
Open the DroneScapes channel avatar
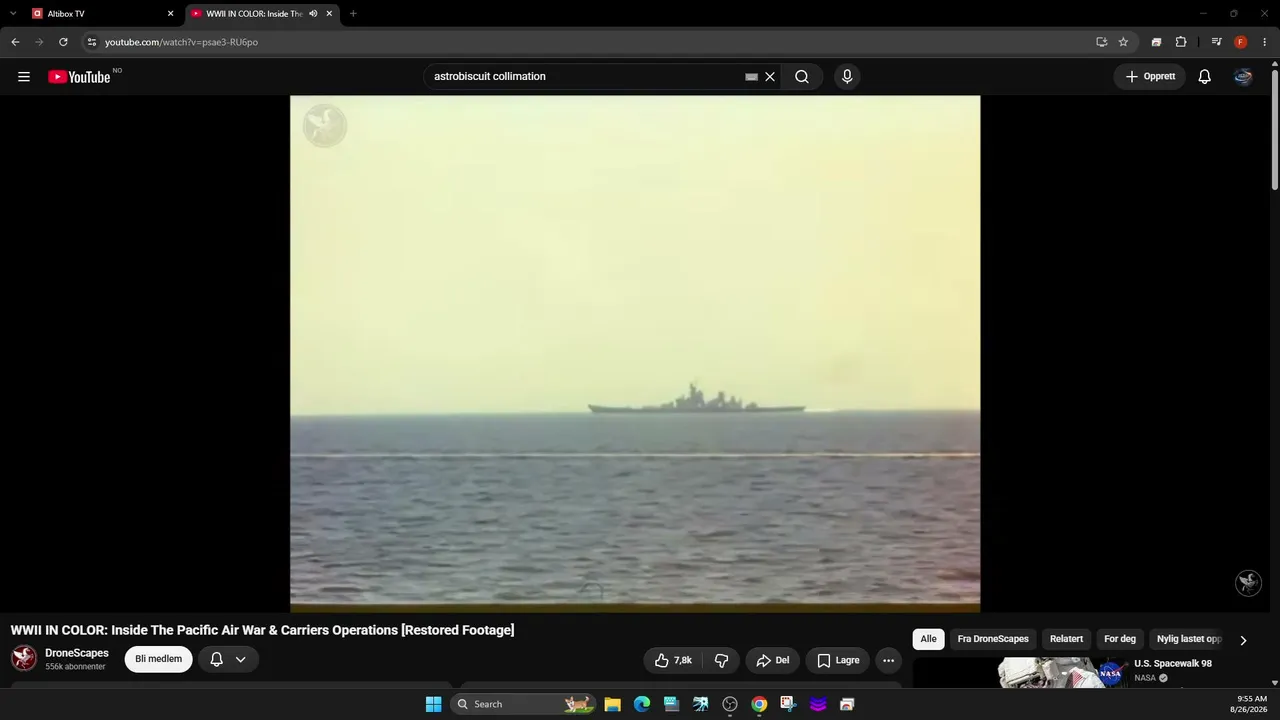(24, 658)
